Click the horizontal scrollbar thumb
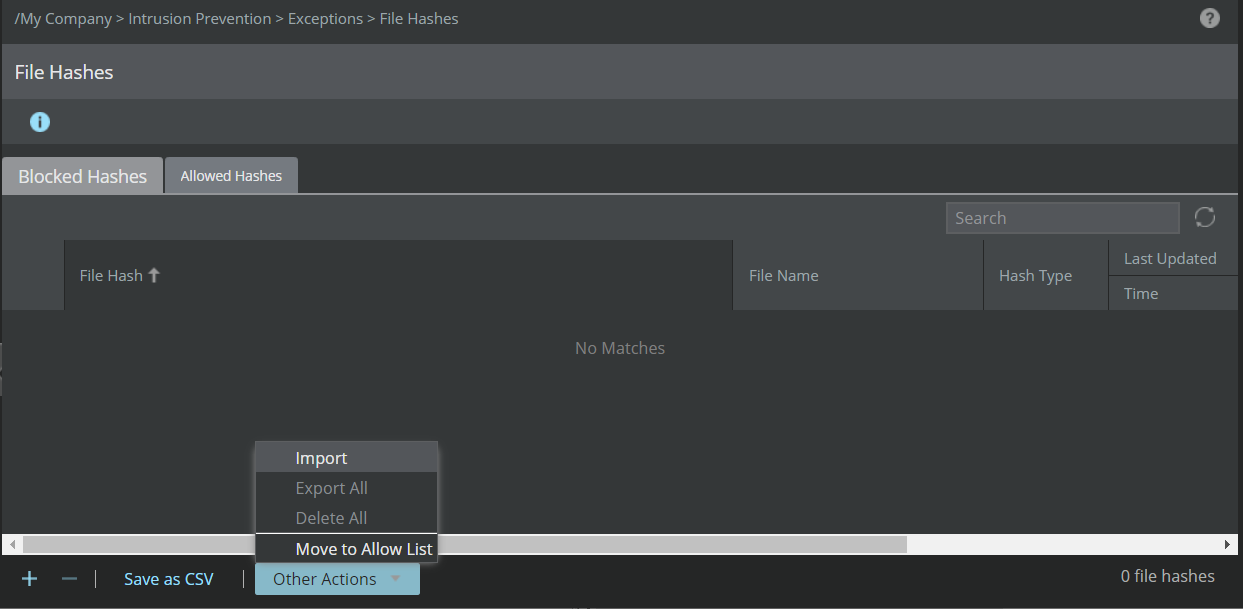Screen dimensions: 1243x609 465,545
